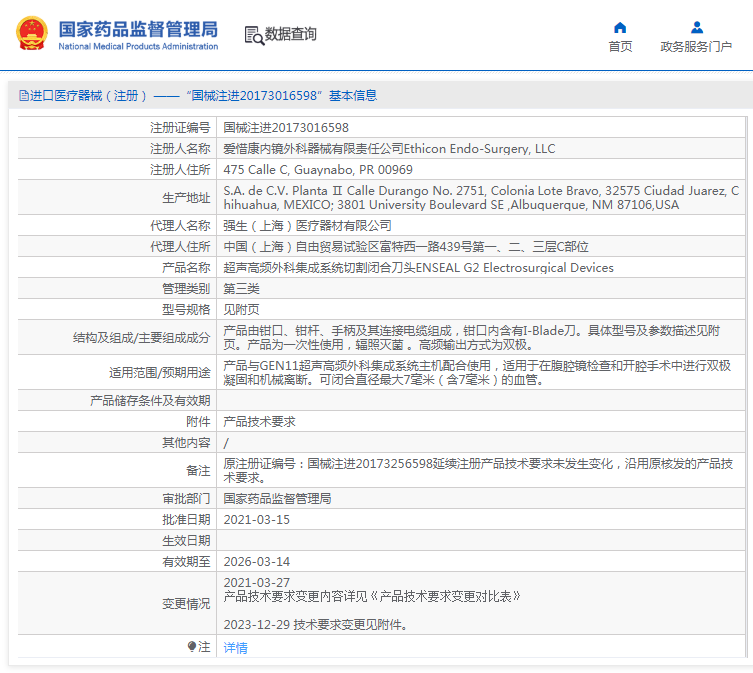Click the document icon before 进口医疗器械
The width and height of the screenshot is (753, 673).
24,96
